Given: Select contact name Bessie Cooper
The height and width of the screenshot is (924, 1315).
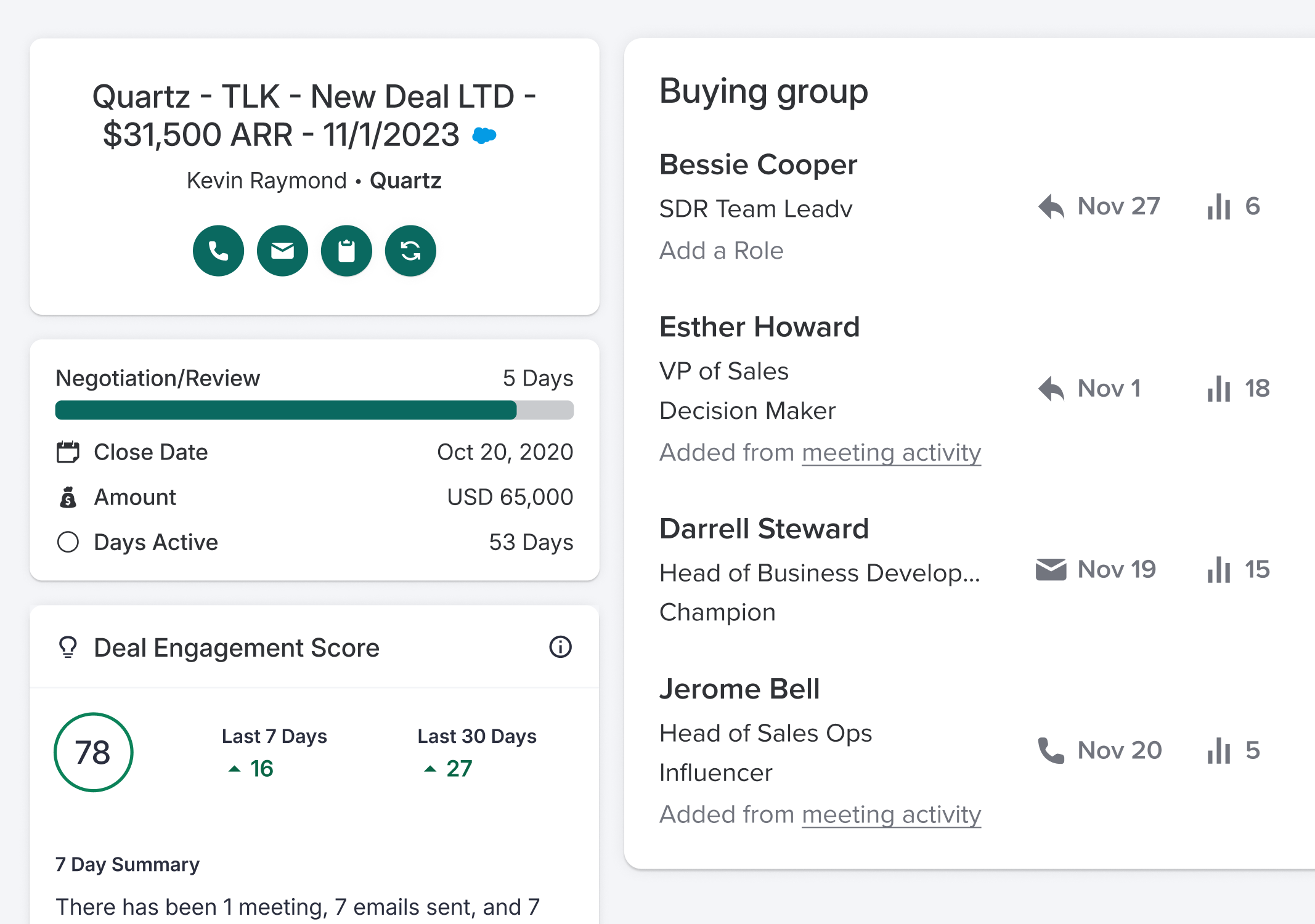Looking at the screenshot, I should click(758, 164).
